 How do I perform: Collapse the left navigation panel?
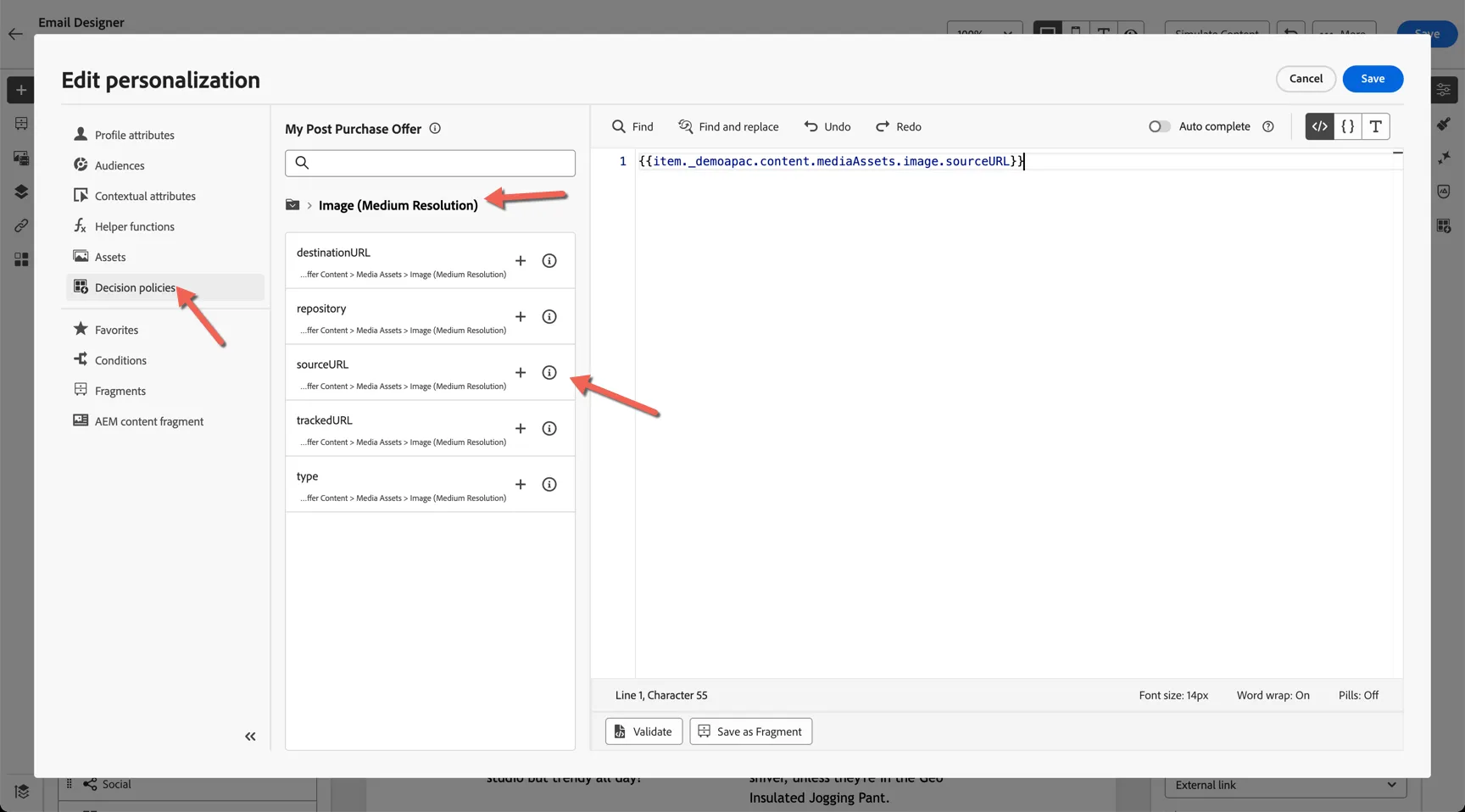tap(250, 737)
